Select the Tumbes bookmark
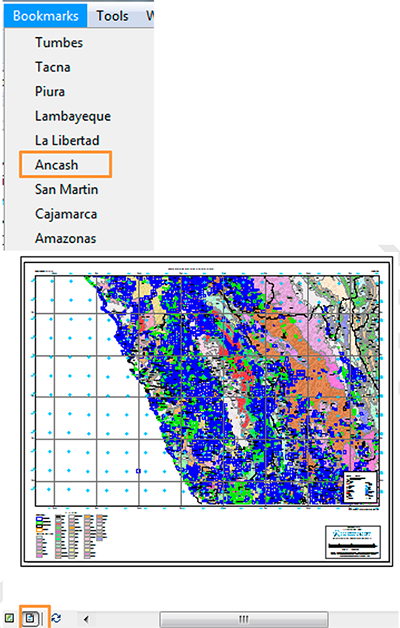 [59, 42]
